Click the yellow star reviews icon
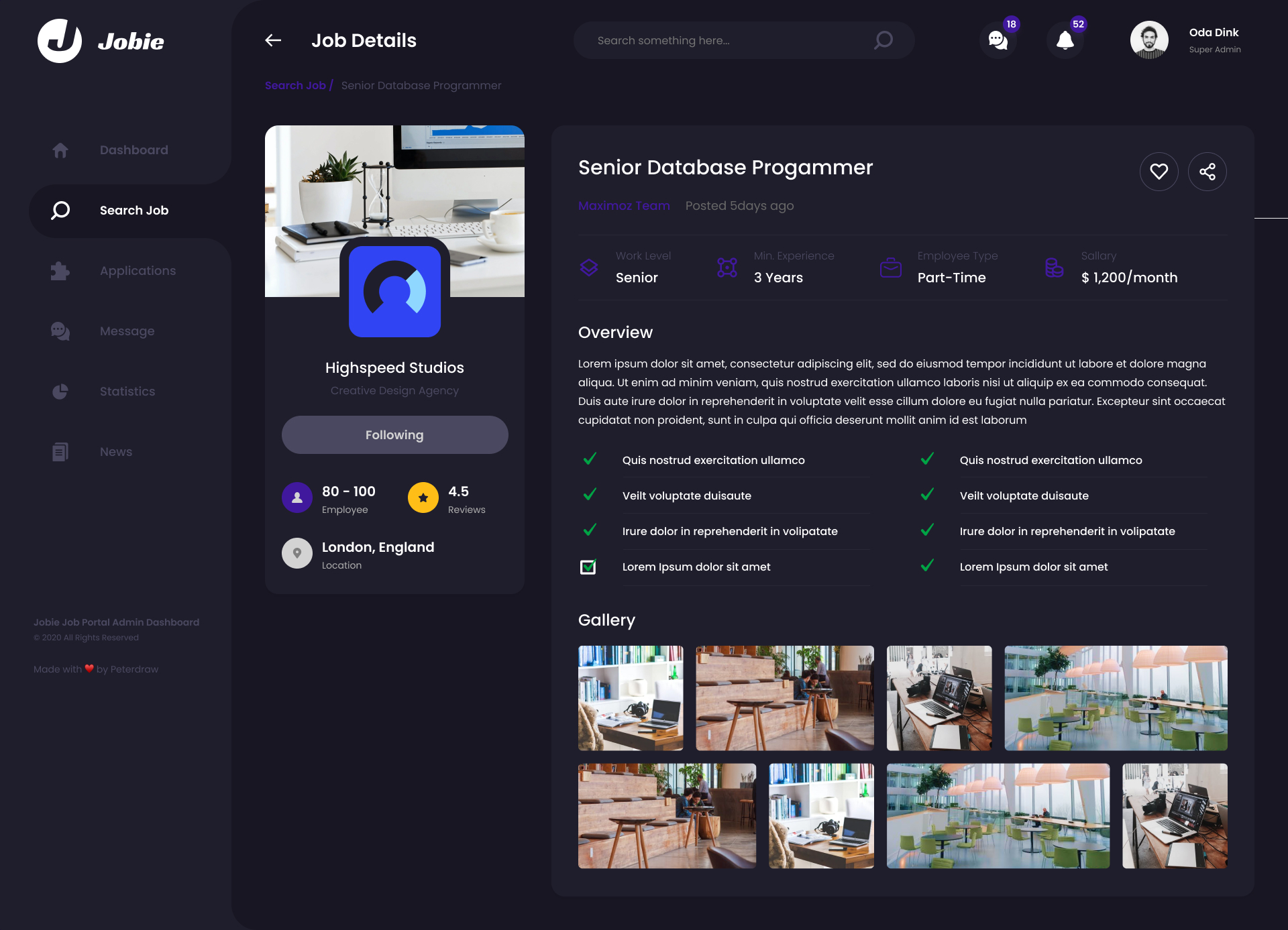The image size is (1288, 930). coord(423,498)
